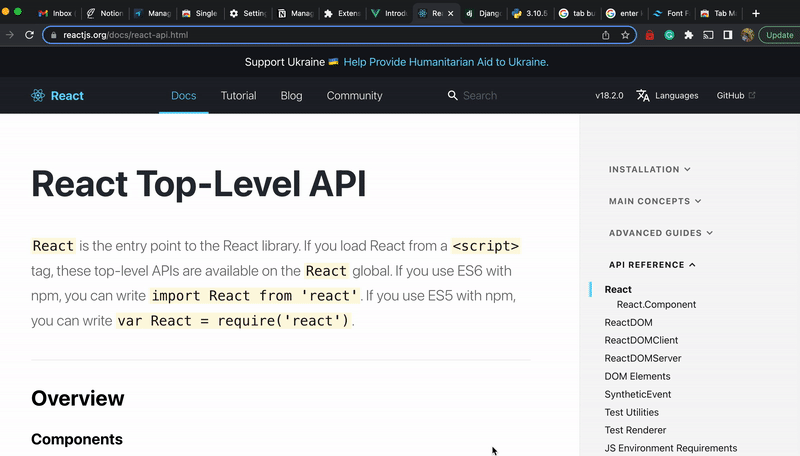
Task: Open ReactDOM in the sidebar
Action: click(x=629, y=322)
